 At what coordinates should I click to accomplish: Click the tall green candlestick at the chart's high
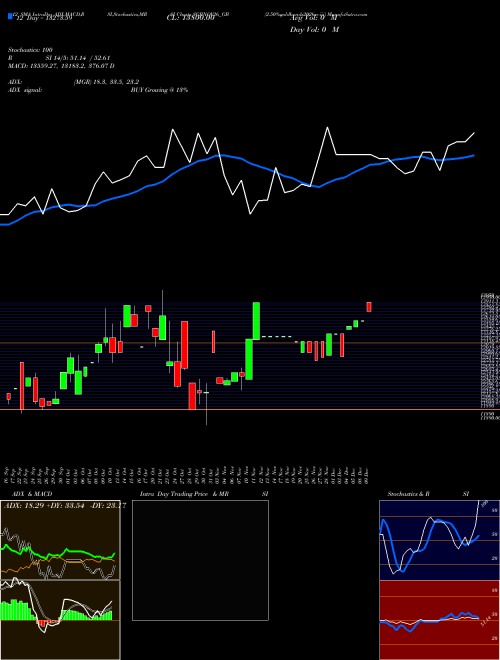(x=256, y=321)
